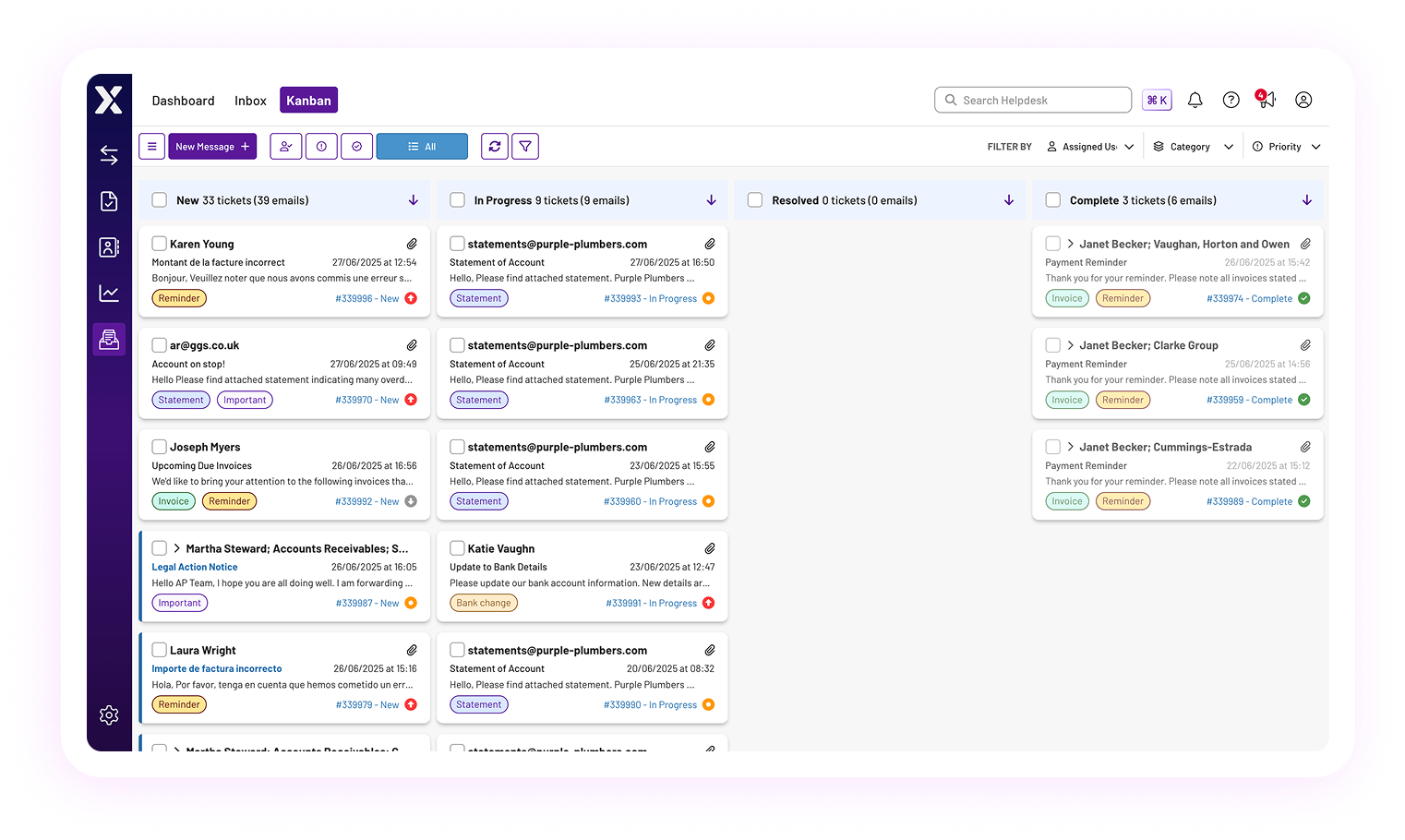The width and height of the screenshot is (1405, 840).
Task: Open the analytics chart icon in the sidebar
Action: 109,293
